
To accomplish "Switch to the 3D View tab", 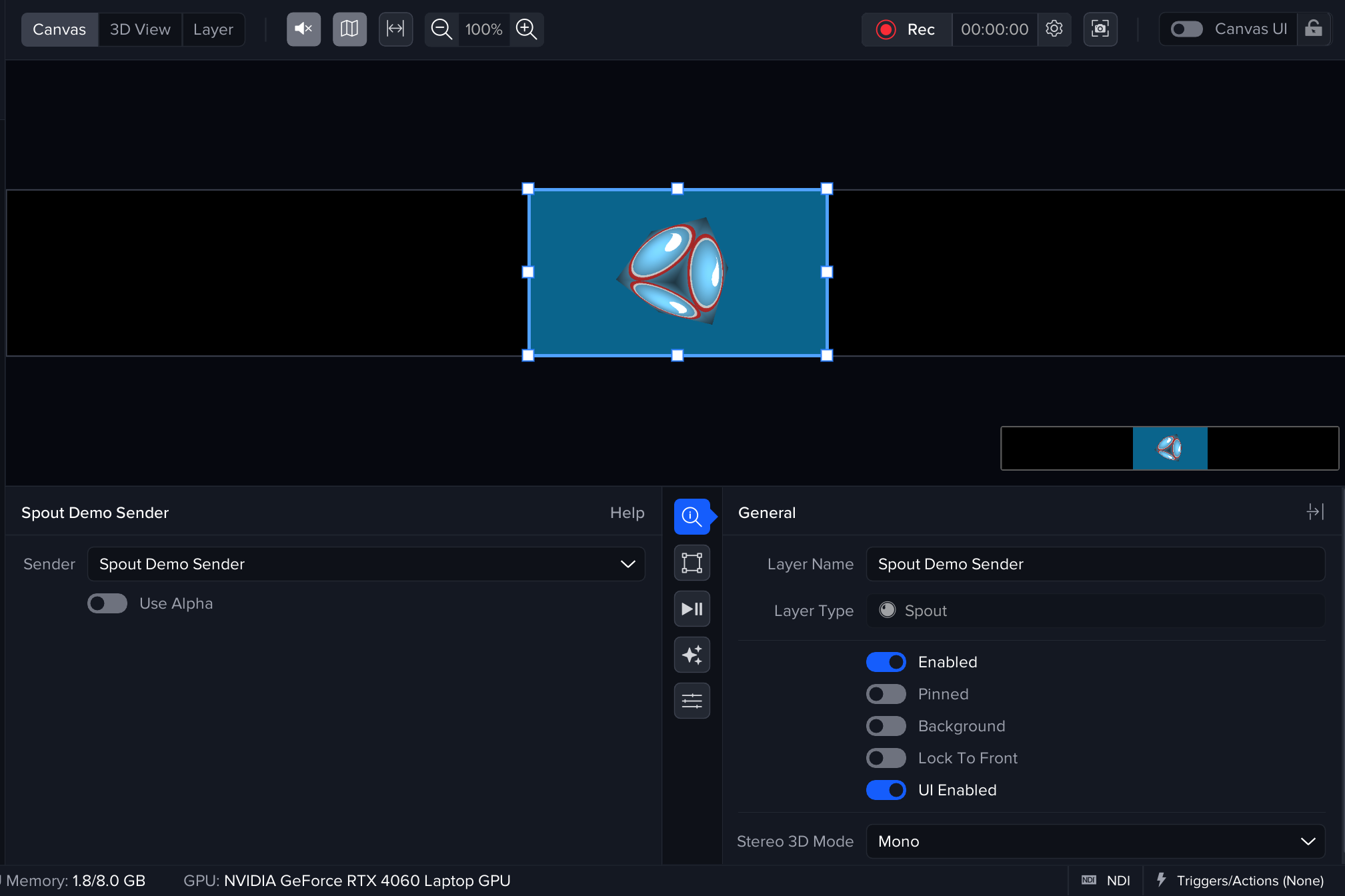I will click(x=140, y=29).
